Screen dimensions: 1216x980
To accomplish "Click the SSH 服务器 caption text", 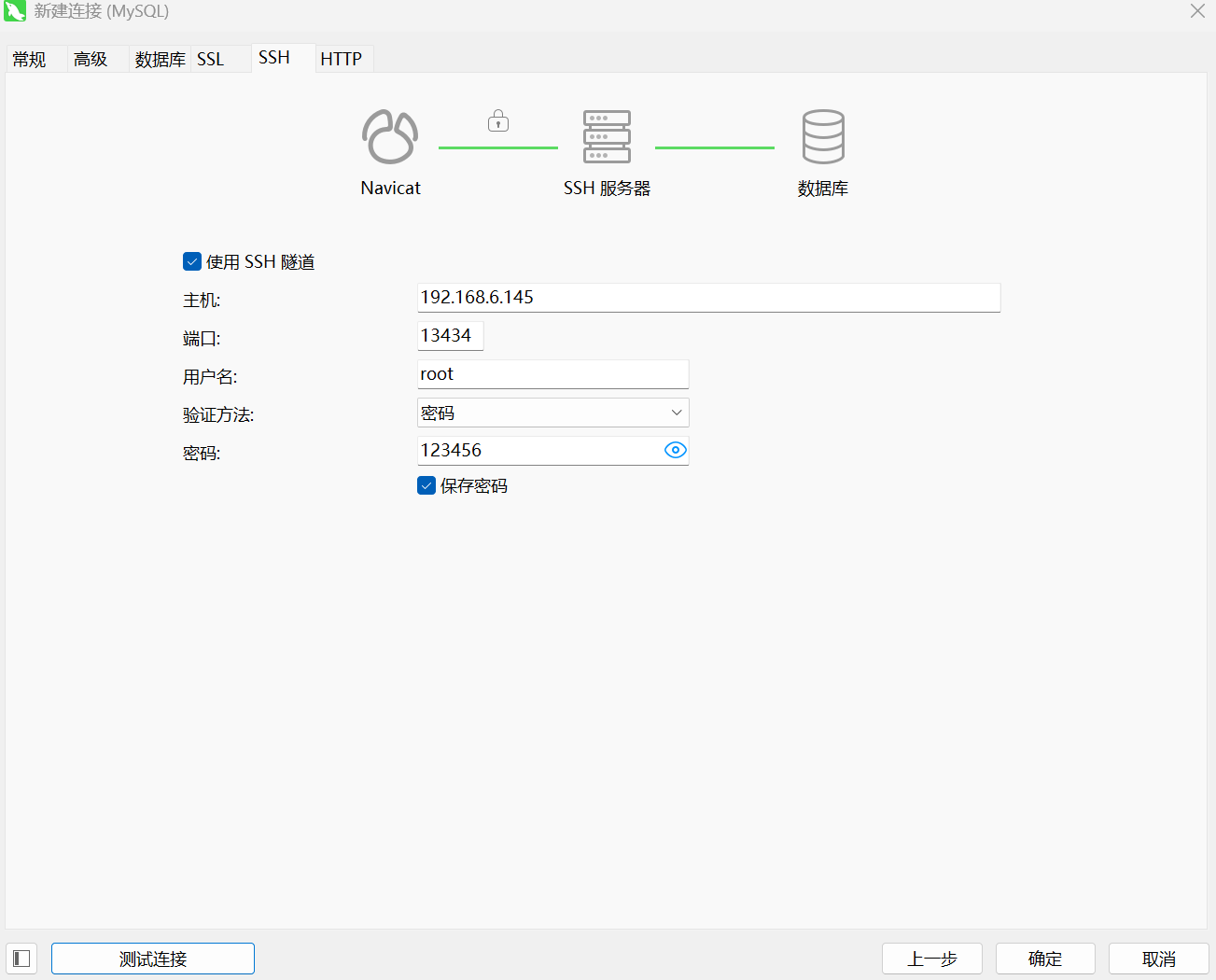I will click(x=607, y=188).
